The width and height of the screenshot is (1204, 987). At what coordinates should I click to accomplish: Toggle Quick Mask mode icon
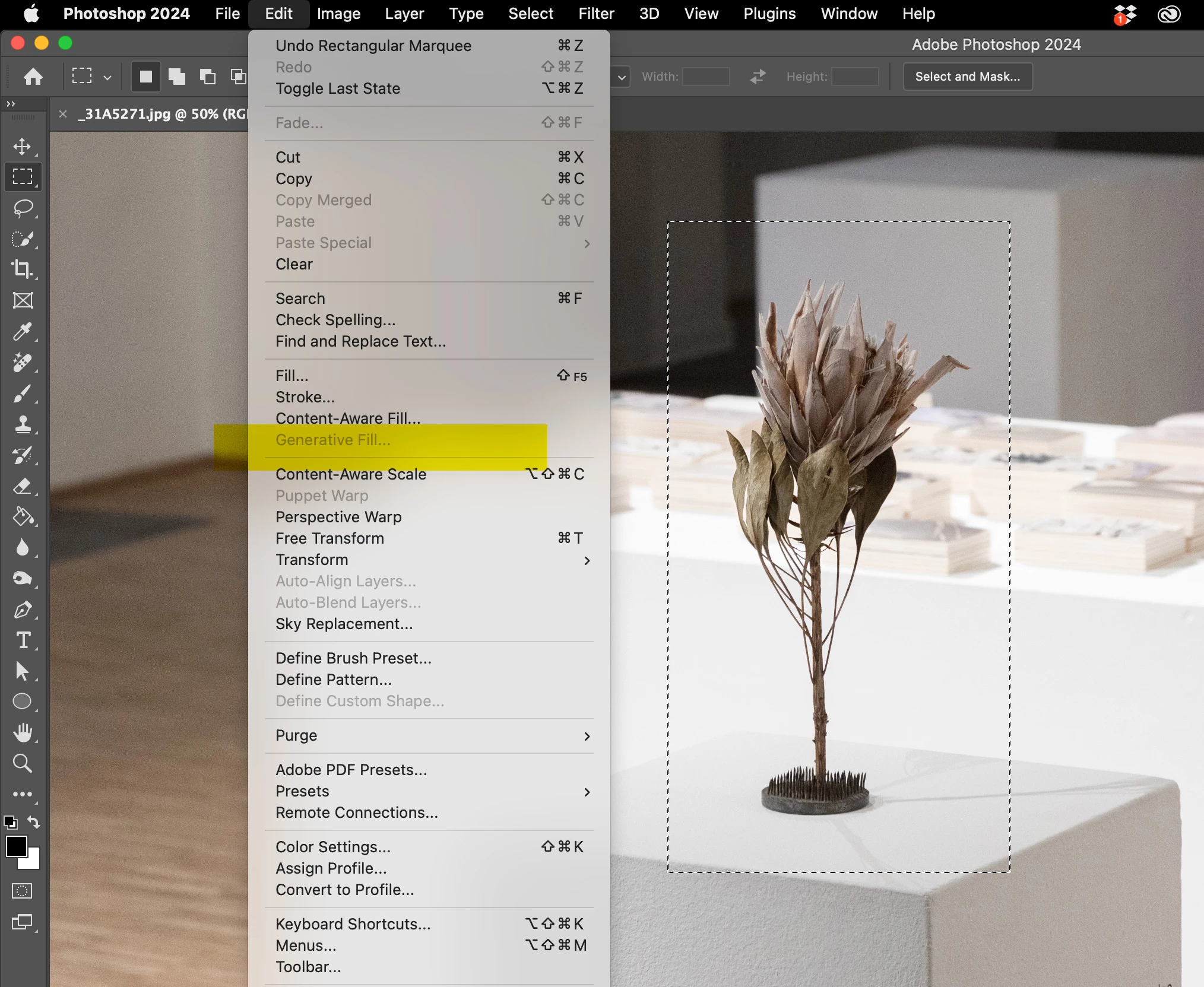22,890
